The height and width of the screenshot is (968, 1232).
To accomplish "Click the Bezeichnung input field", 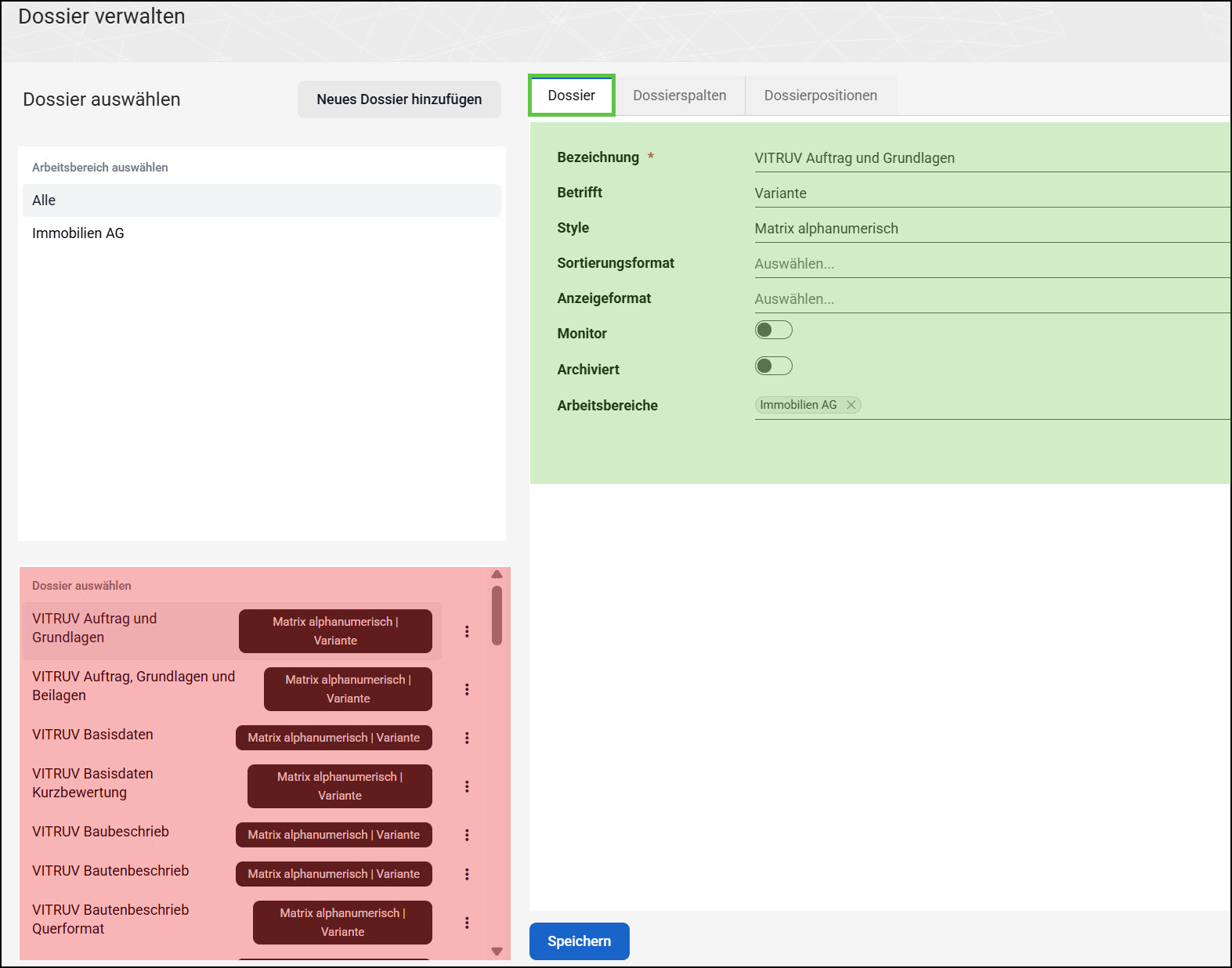I will [x=992, y=158].
